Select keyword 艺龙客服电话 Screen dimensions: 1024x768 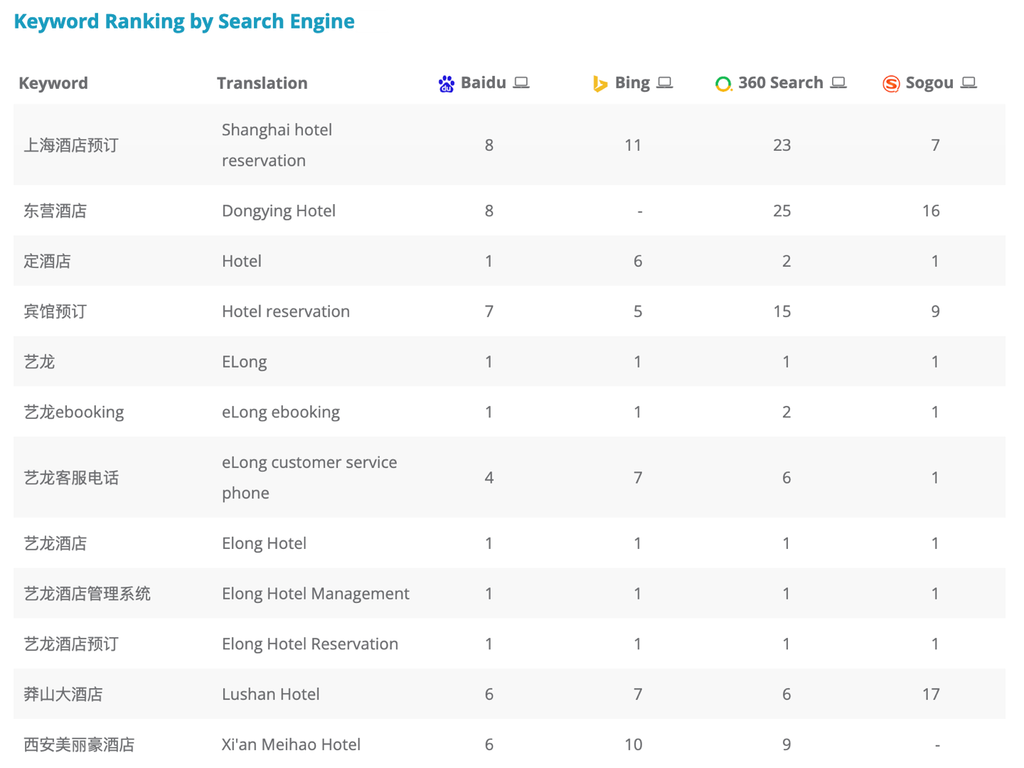pyautogui.click(x=71, y=478)
